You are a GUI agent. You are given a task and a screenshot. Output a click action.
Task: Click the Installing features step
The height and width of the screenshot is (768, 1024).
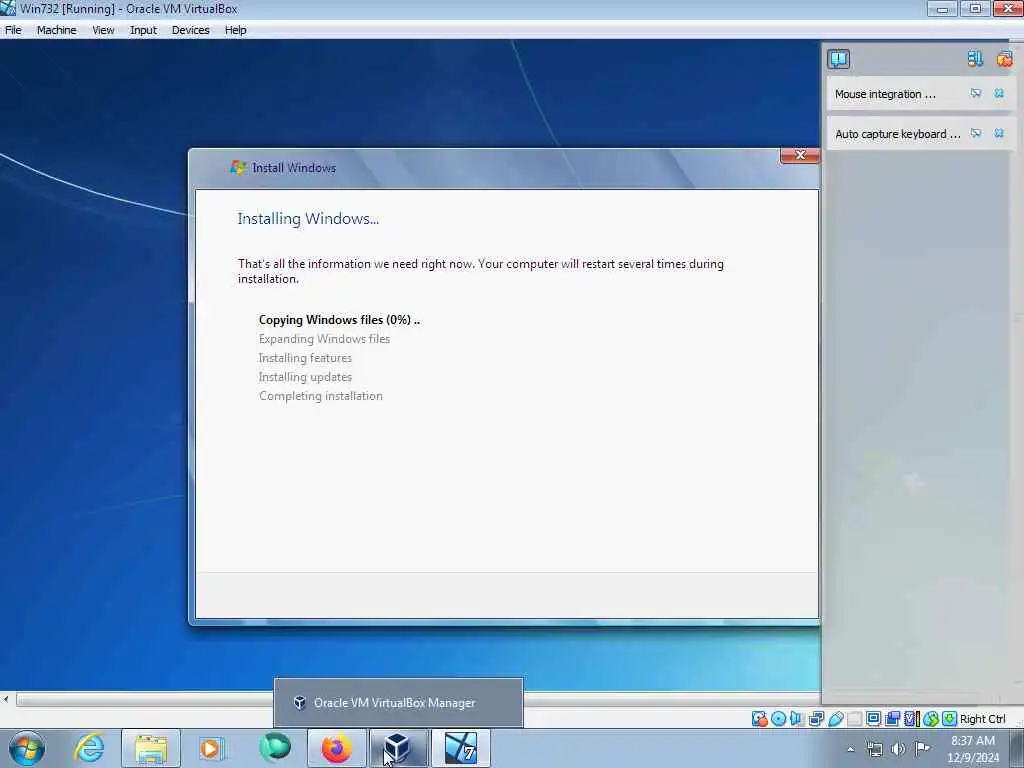pos(305,358)
